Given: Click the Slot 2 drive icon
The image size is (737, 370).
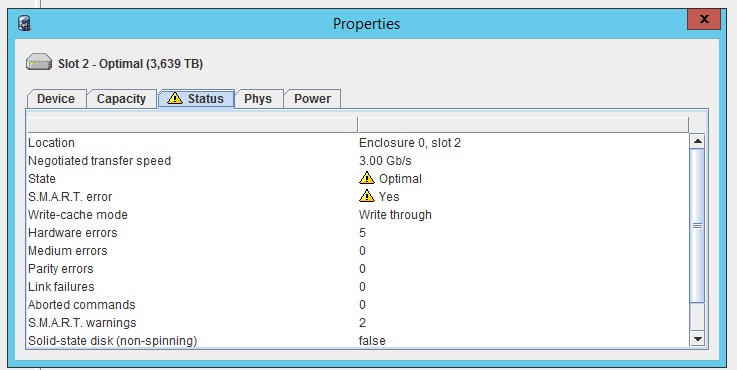Looking at the screenshot, I should 39,63.
